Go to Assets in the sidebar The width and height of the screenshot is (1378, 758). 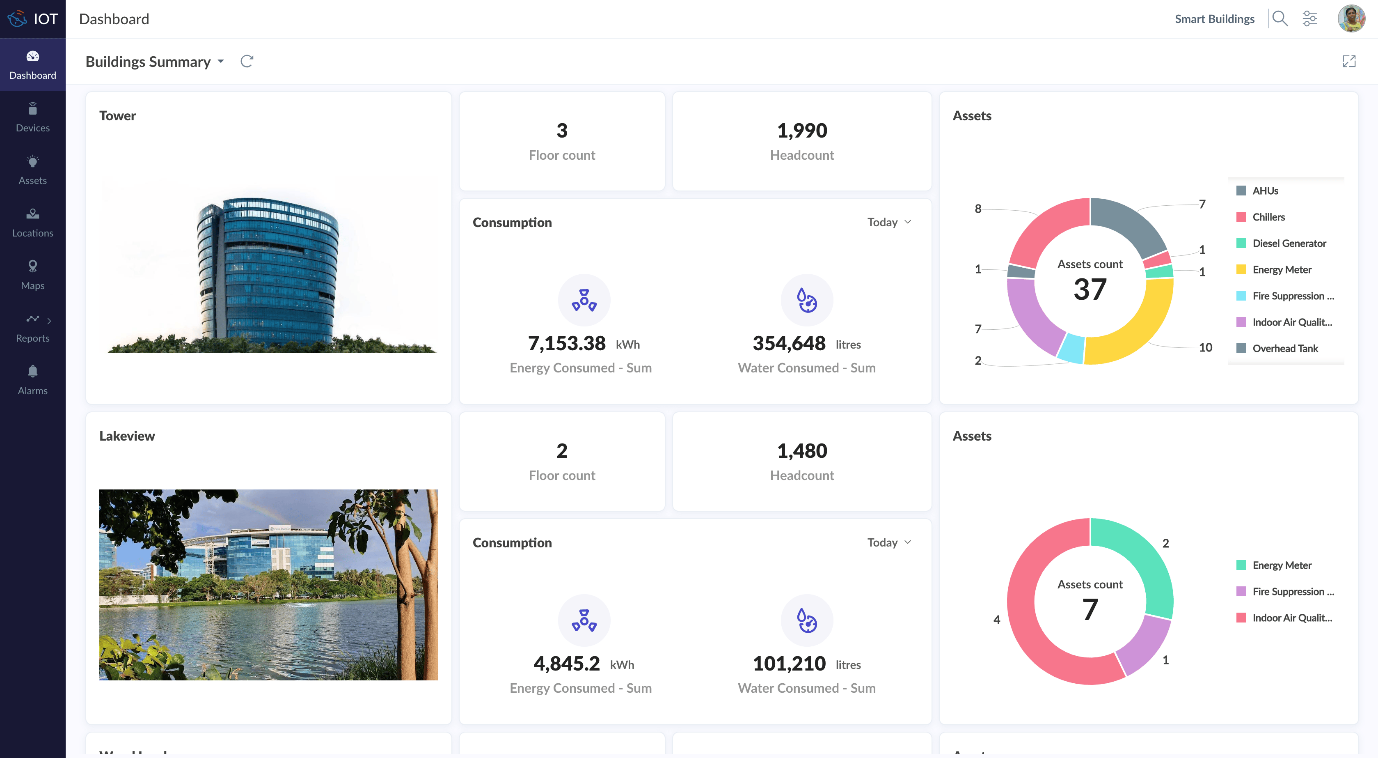coord(32,170)
